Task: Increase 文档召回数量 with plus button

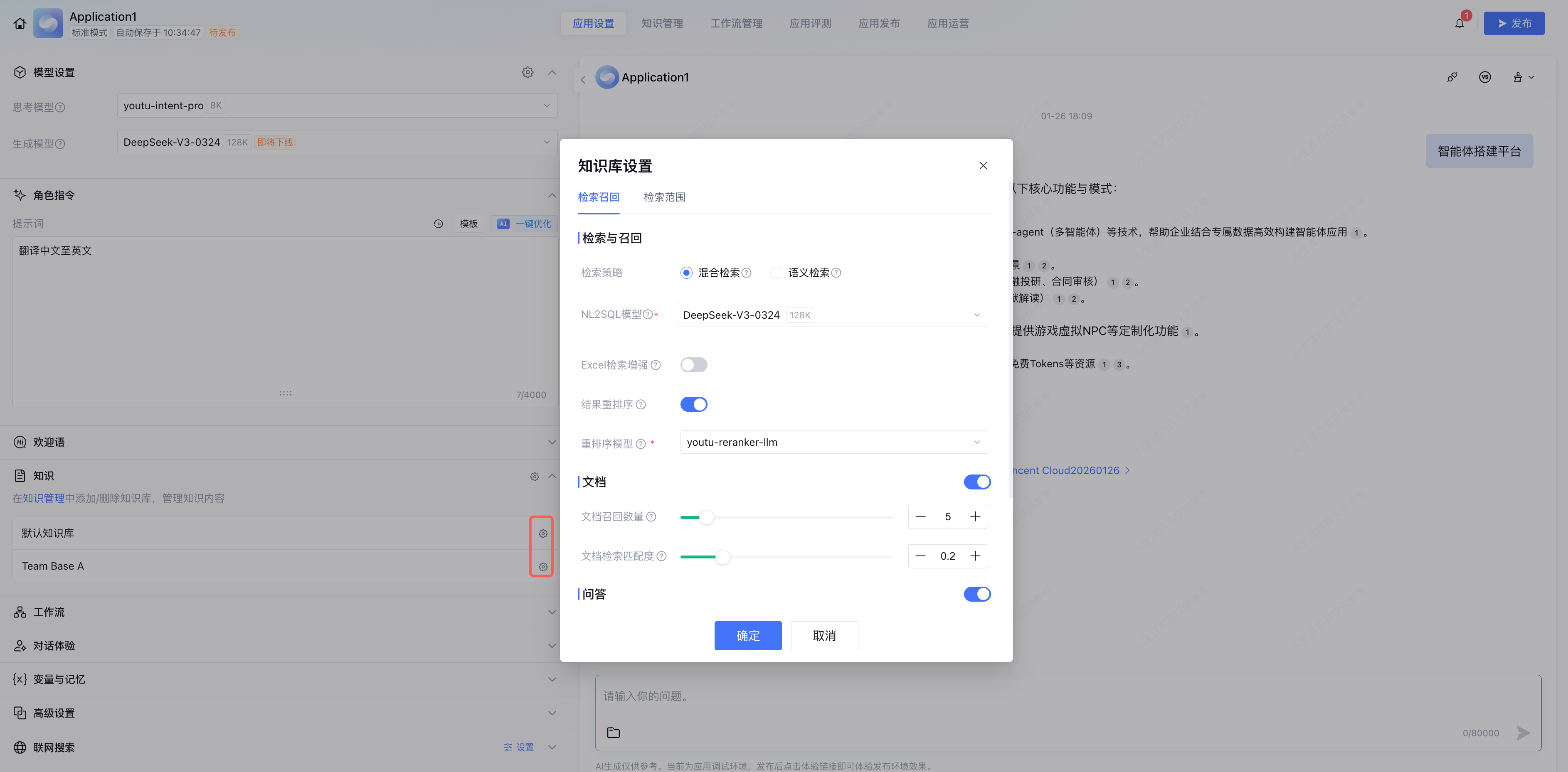Action: 975,516
